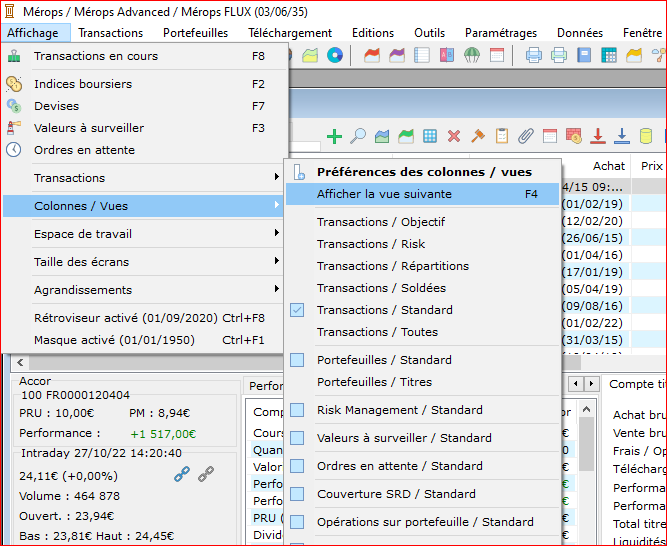Check the Ordres en attente / Standard view
667x546 pixels.
coord(297,466)
